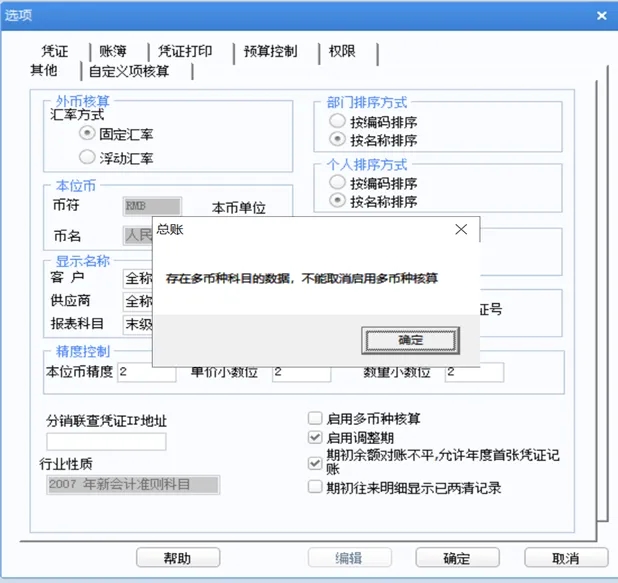Image resolution: width=618 pixels, height=583 pixels.
Task: Confirm the 总账 warning with 确定
Action: click(x=410, y=340)
